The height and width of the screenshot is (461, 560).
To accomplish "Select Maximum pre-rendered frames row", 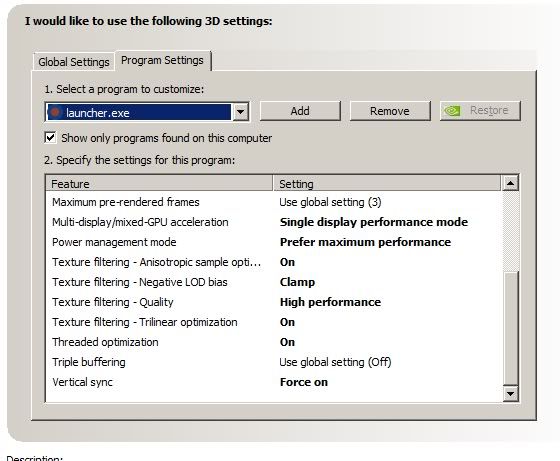I will pyautogui.click(x=274, y=202).
